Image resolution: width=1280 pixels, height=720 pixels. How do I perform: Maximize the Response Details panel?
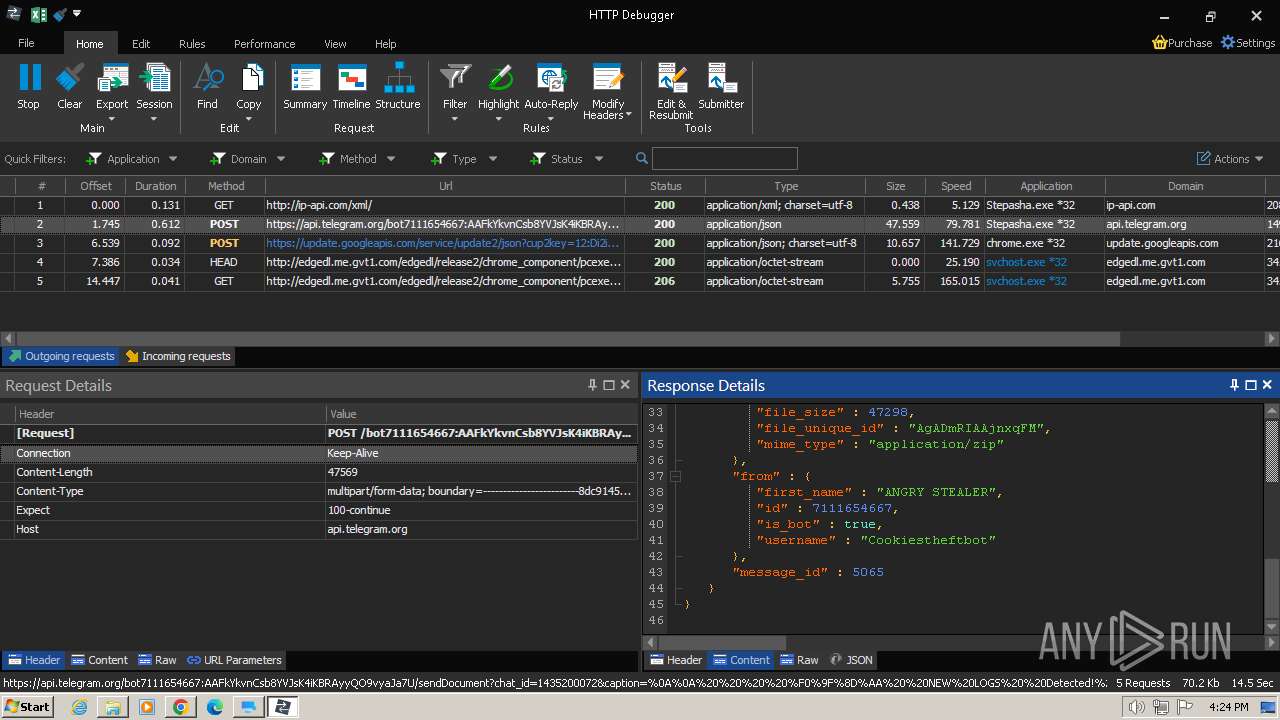1250,385
